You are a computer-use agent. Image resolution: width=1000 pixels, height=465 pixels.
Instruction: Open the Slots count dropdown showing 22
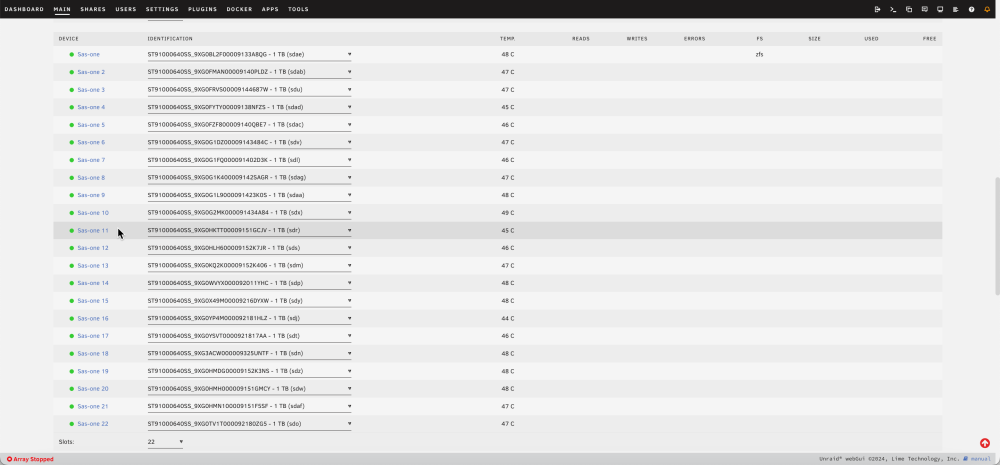pyautogui.click(x=165, y=442)
